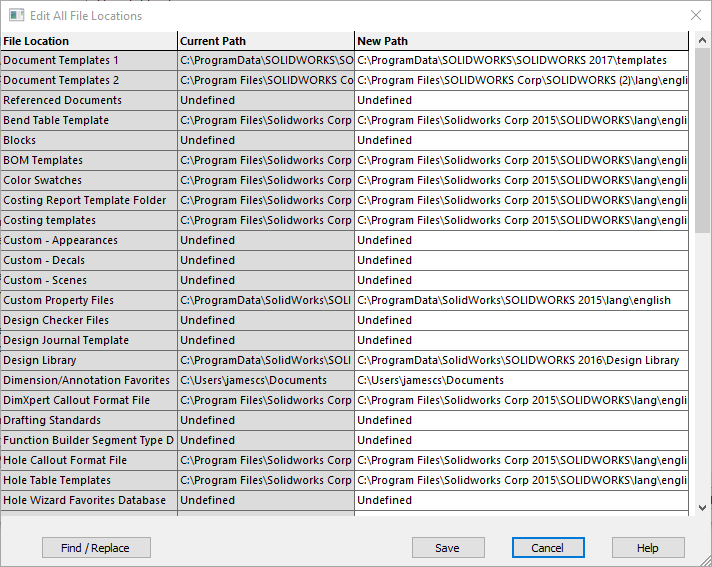Viewport: 712px width, 567px height.
Task: Edit New Path for Document Templates 1
Action: (521, 60)
